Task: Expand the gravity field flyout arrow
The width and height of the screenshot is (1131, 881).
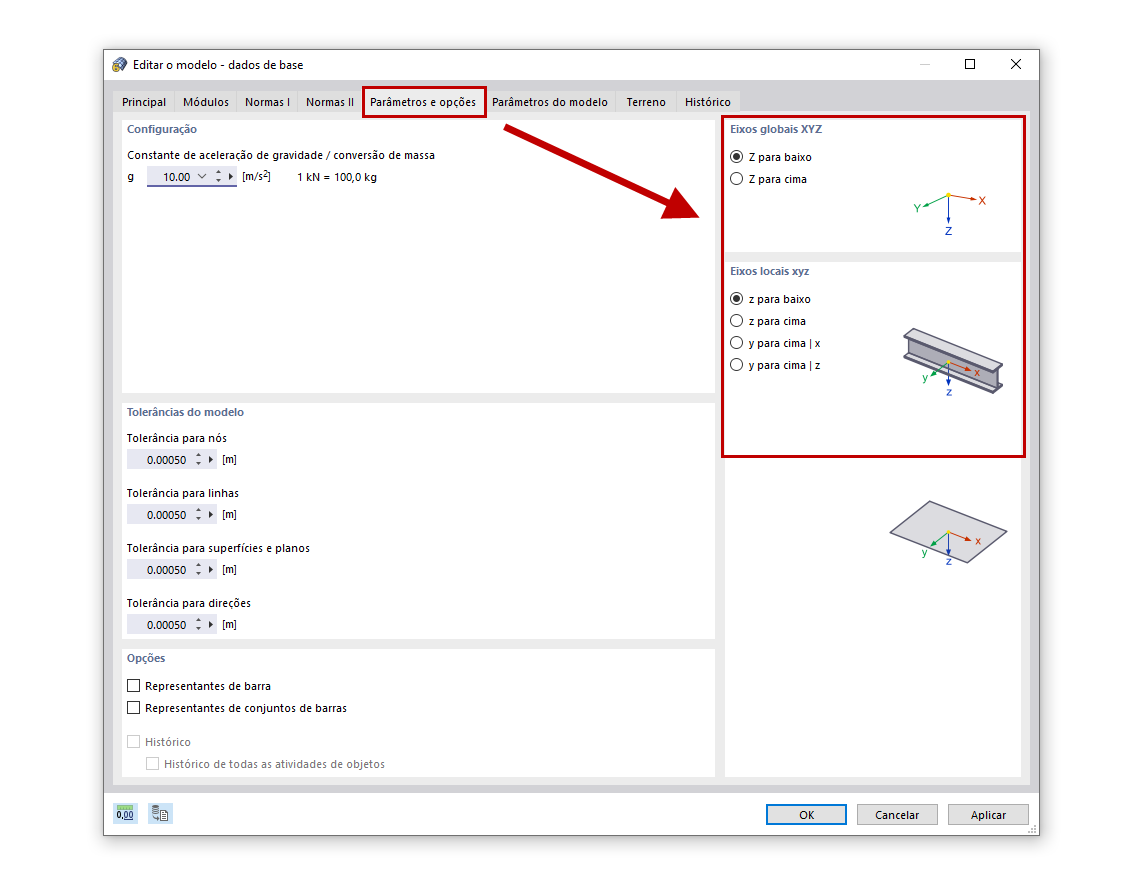Action: coord(231,177)
